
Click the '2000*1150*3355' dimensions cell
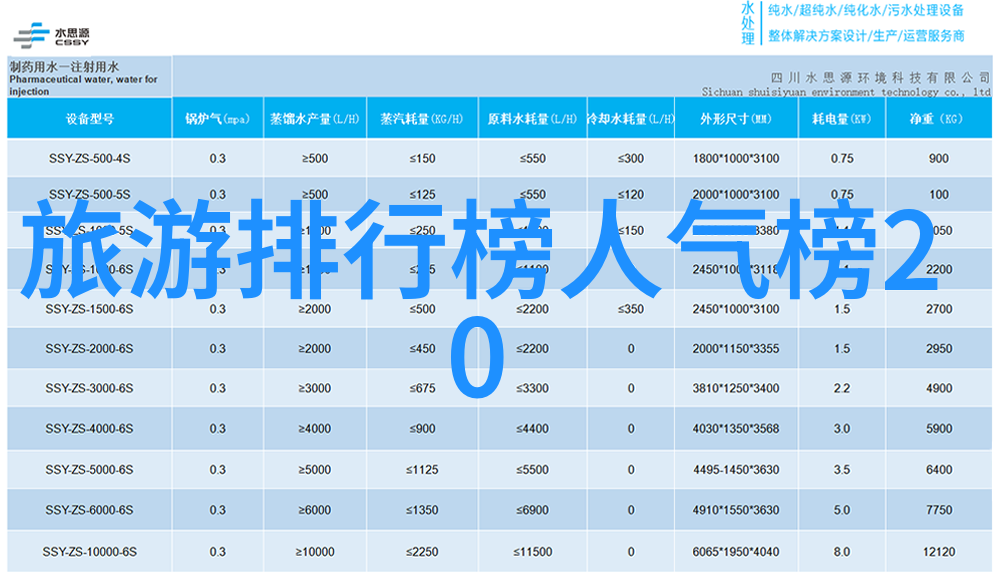tap(736, 348)
